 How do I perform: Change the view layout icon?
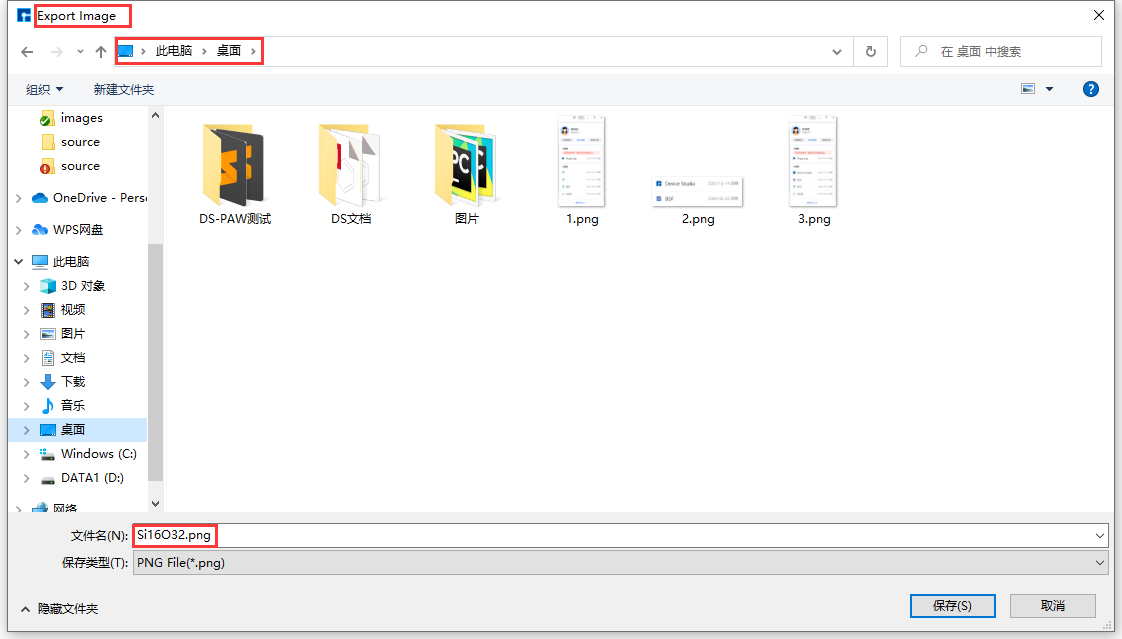point(1028,89)
